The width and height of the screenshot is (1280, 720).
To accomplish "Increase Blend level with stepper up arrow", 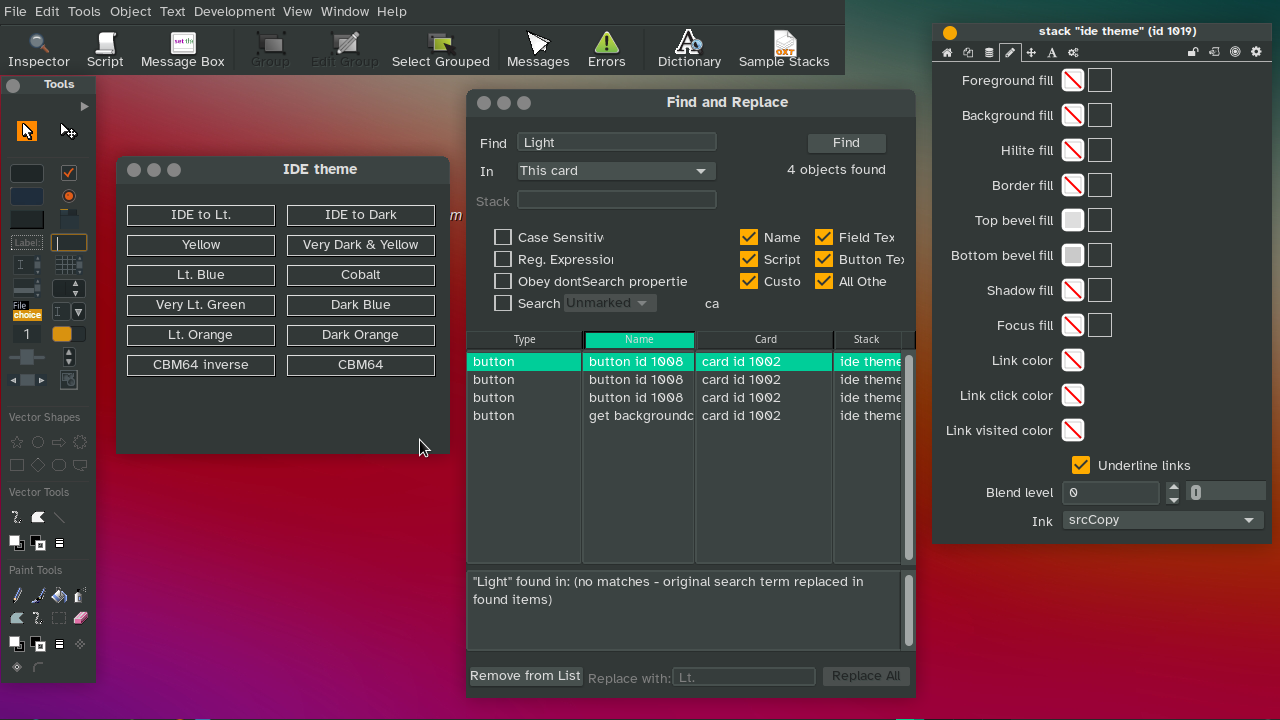I will [1173, 487].
